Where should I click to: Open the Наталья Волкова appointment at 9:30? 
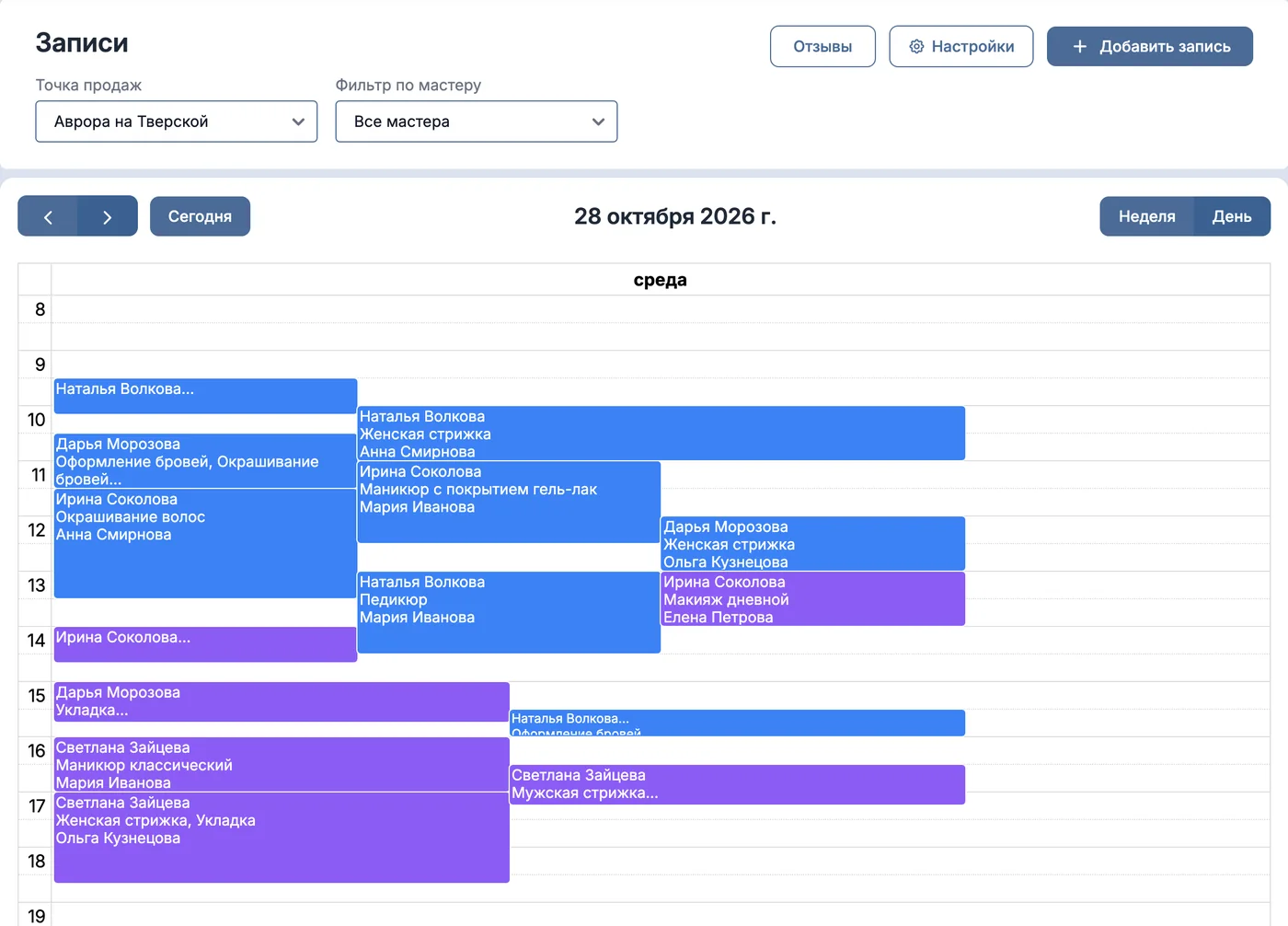205,396
